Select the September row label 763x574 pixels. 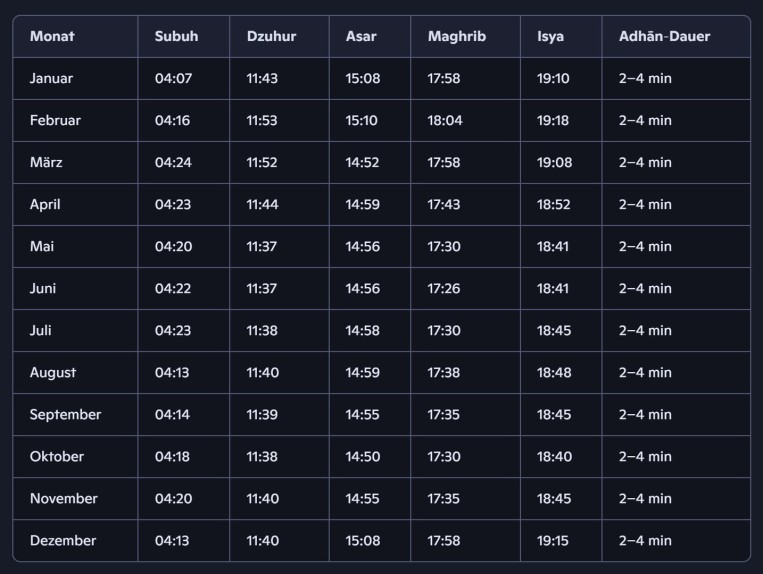coord(65,414)
